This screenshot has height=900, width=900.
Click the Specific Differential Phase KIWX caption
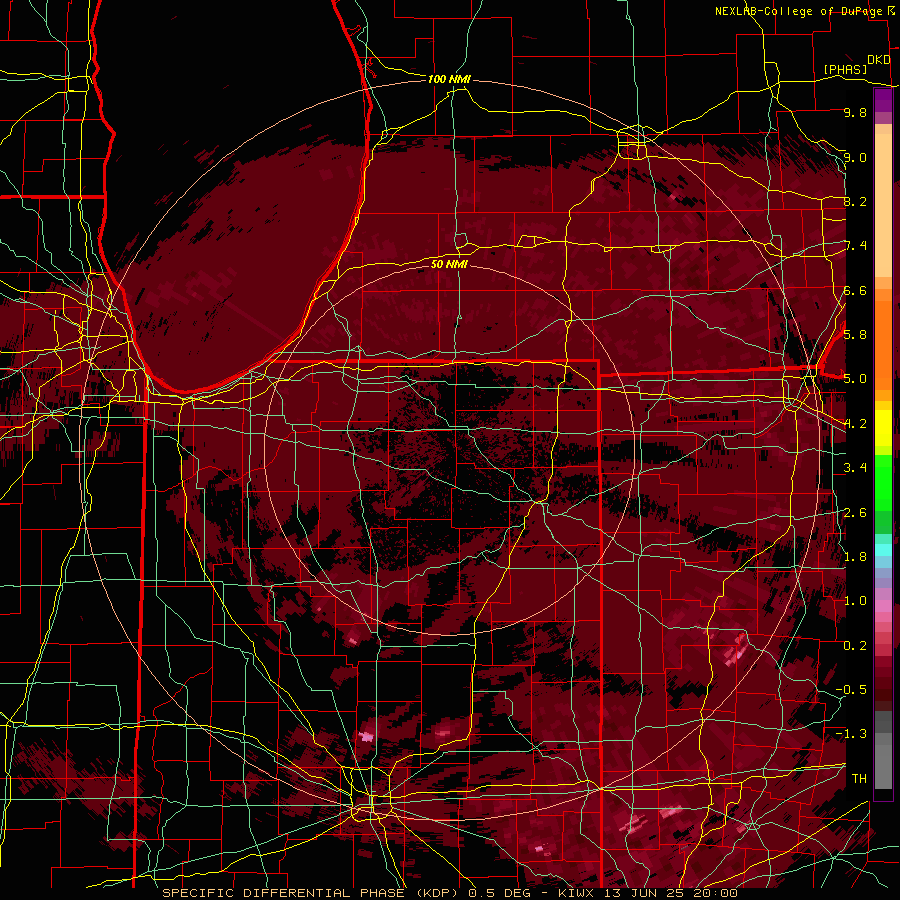(450, 893)
